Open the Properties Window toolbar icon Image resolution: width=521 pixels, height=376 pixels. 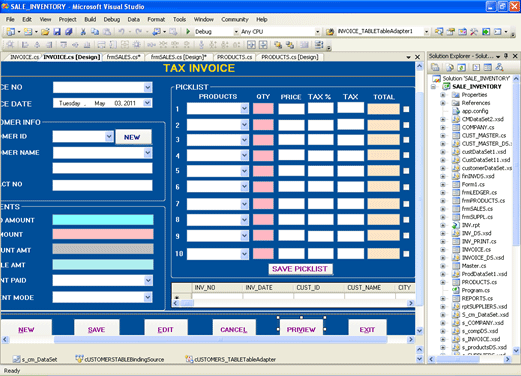451,32
